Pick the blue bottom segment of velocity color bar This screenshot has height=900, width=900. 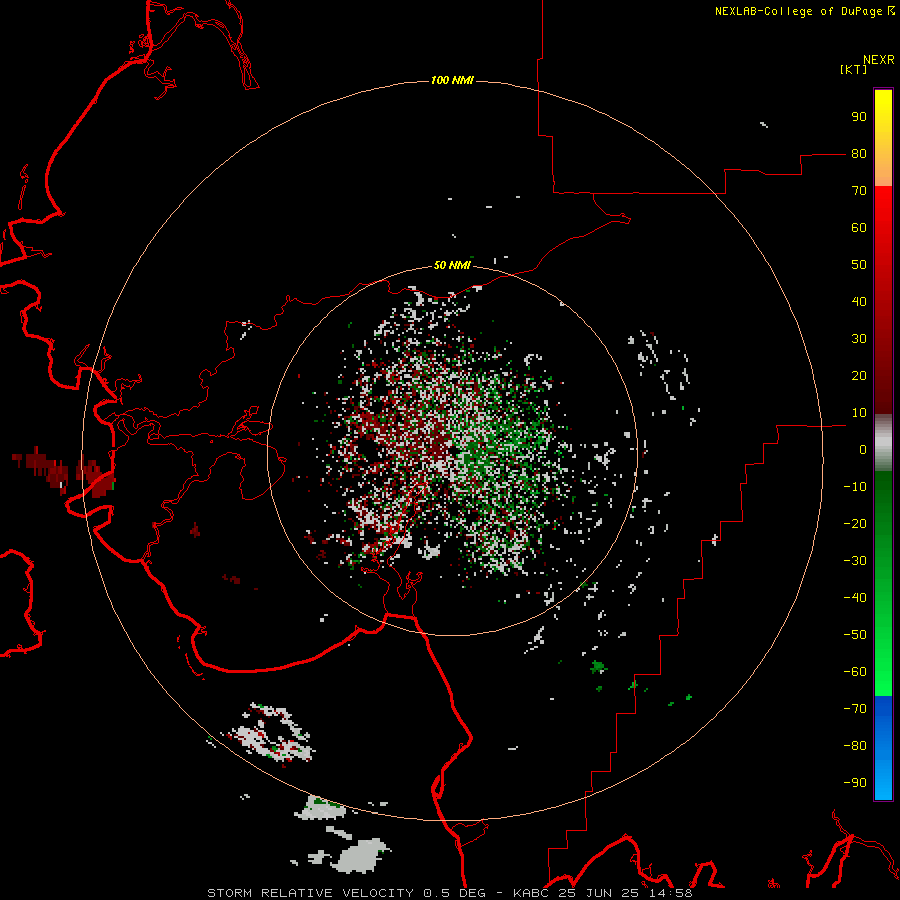coord(883,747)
